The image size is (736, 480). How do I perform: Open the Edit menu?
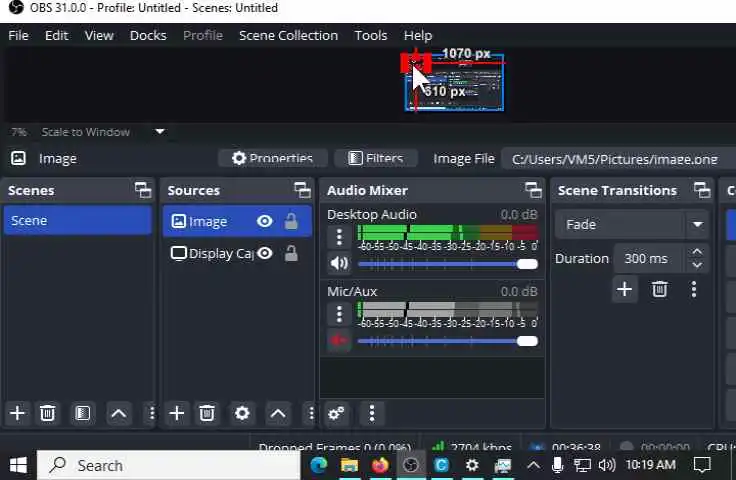coord(56,35)
